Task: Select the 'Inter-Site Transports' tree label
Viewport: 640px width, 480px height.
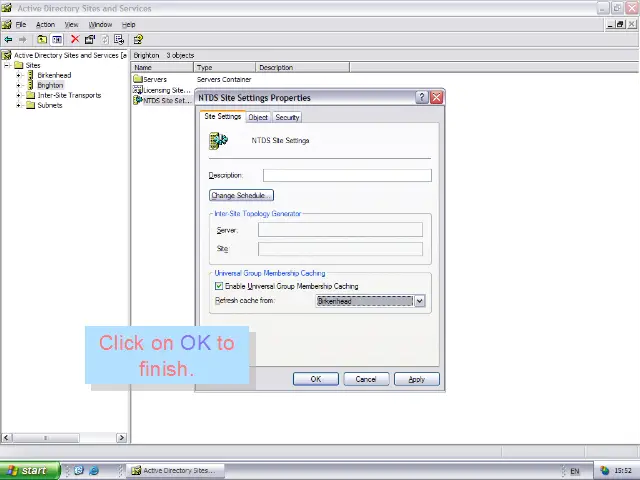Action: click(x=69, y=95)
